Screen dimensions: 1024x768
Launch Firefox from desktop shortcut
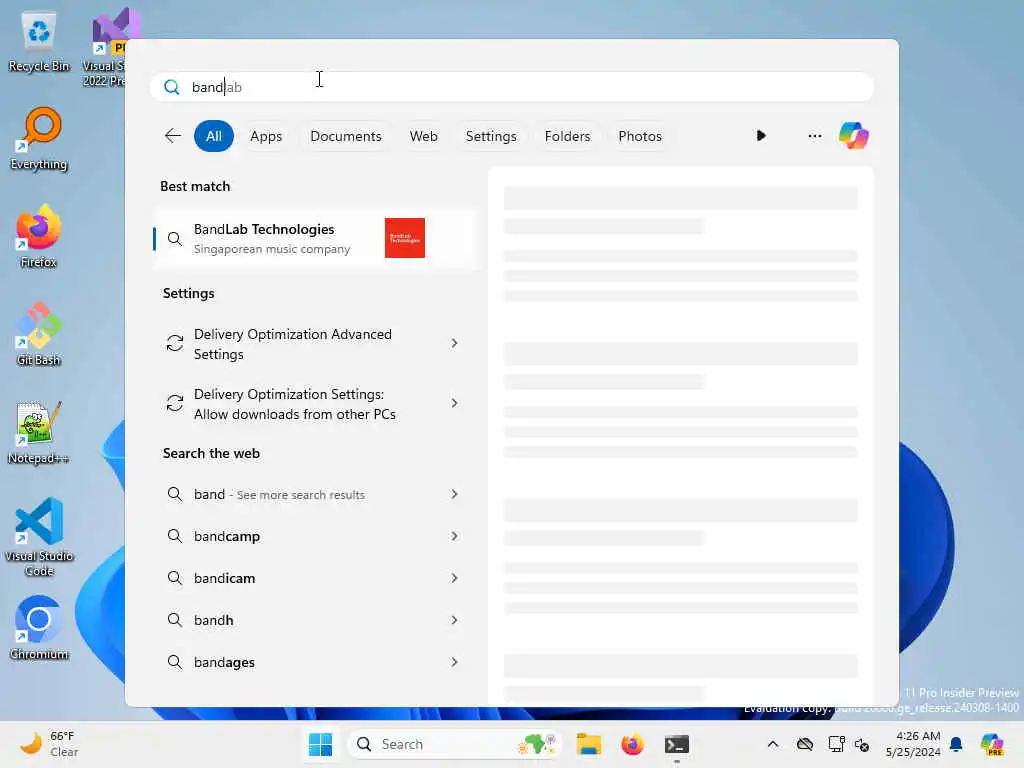39,237
